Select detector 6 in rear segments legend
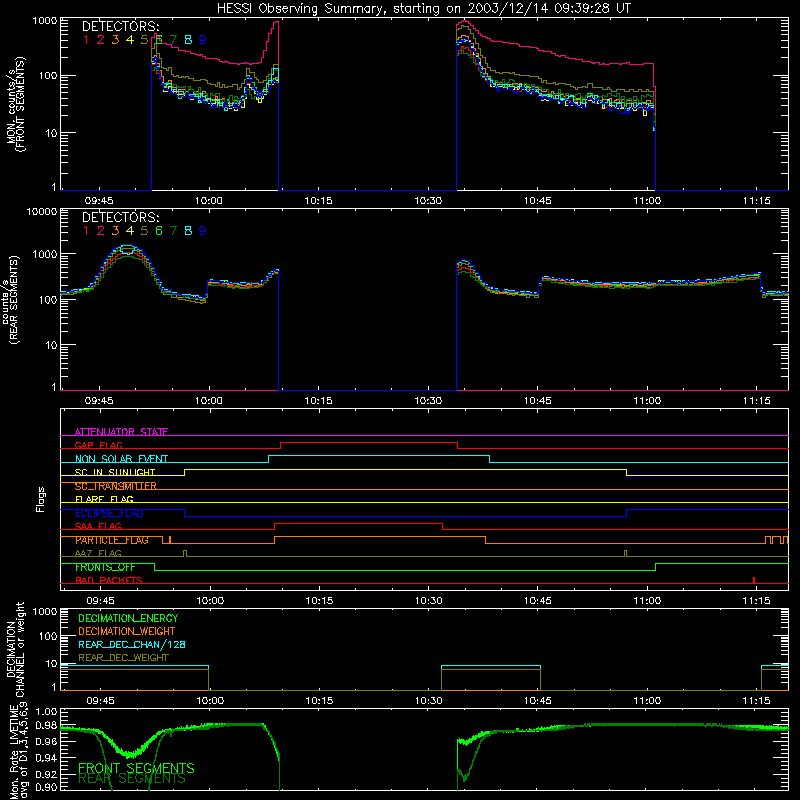 159,231
